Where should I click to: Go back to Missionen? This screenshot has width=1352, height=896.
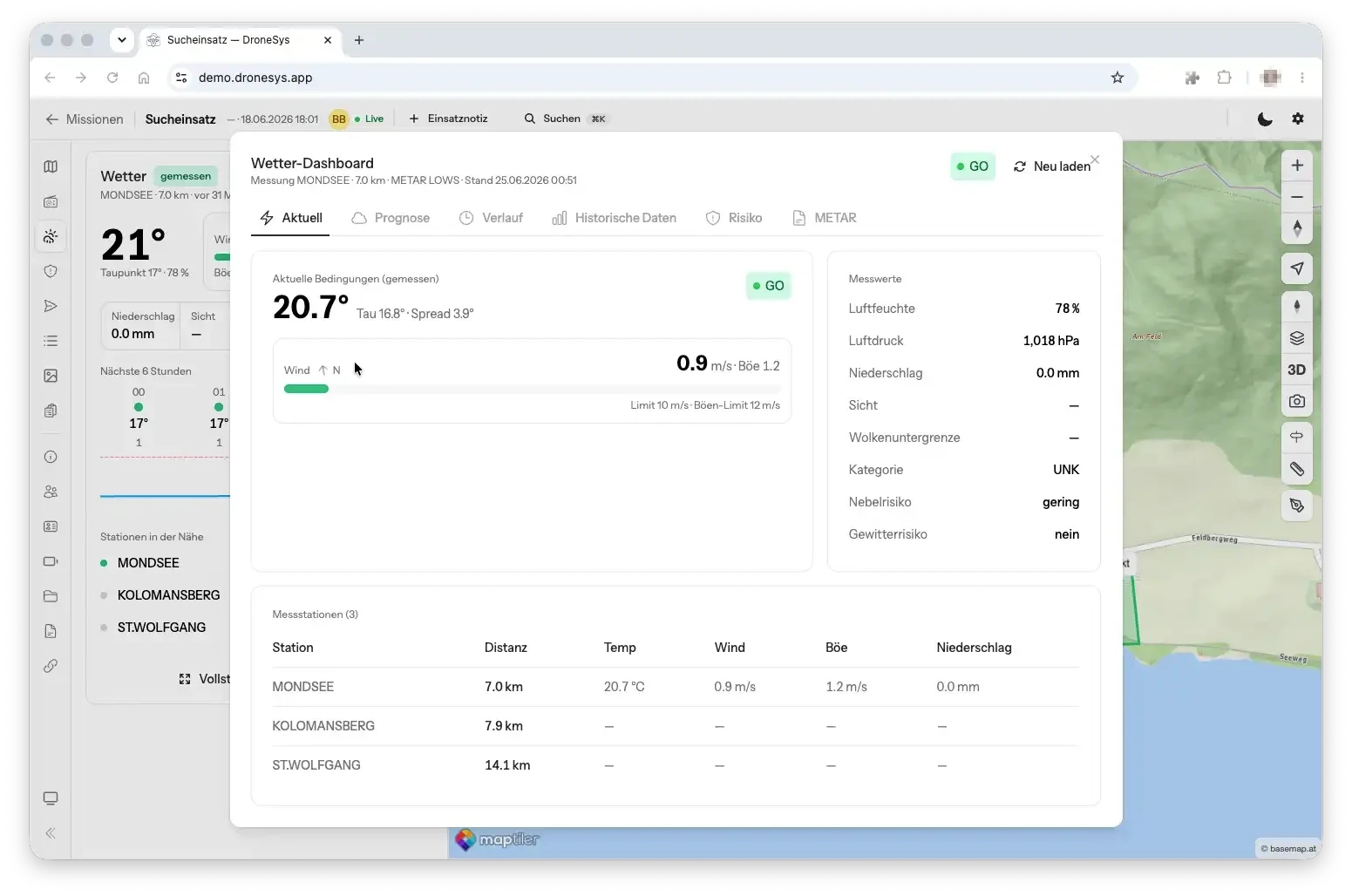85,119
